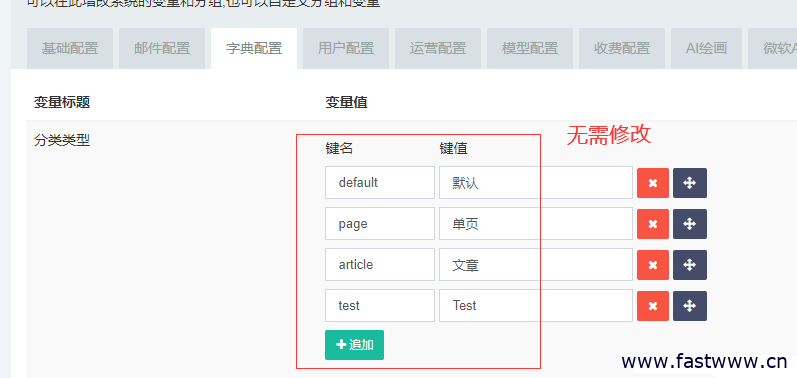Delete the article key row
The width and height of the screenshot is (797, 378).
[653, 265]
